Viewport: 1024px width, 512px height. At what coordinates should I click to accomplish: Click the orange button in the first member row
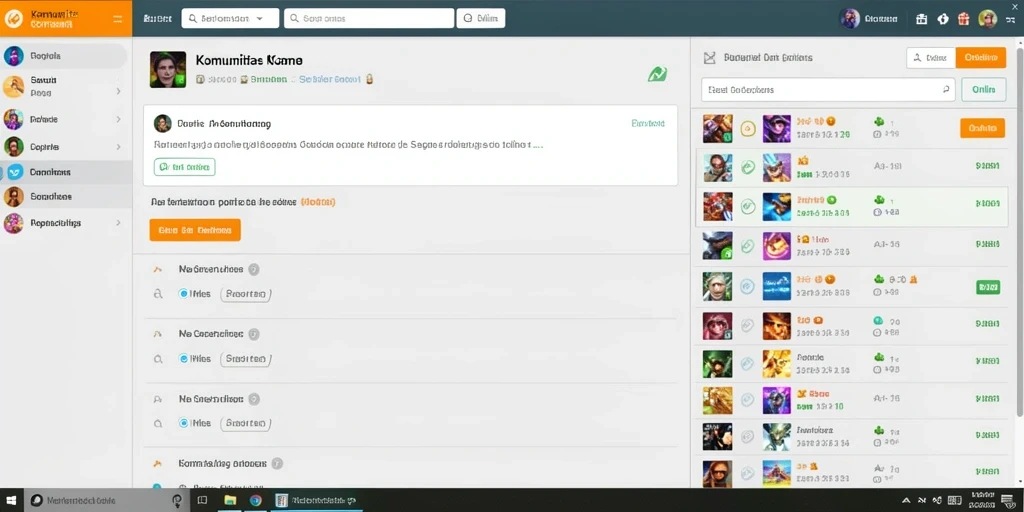point(982,128)
